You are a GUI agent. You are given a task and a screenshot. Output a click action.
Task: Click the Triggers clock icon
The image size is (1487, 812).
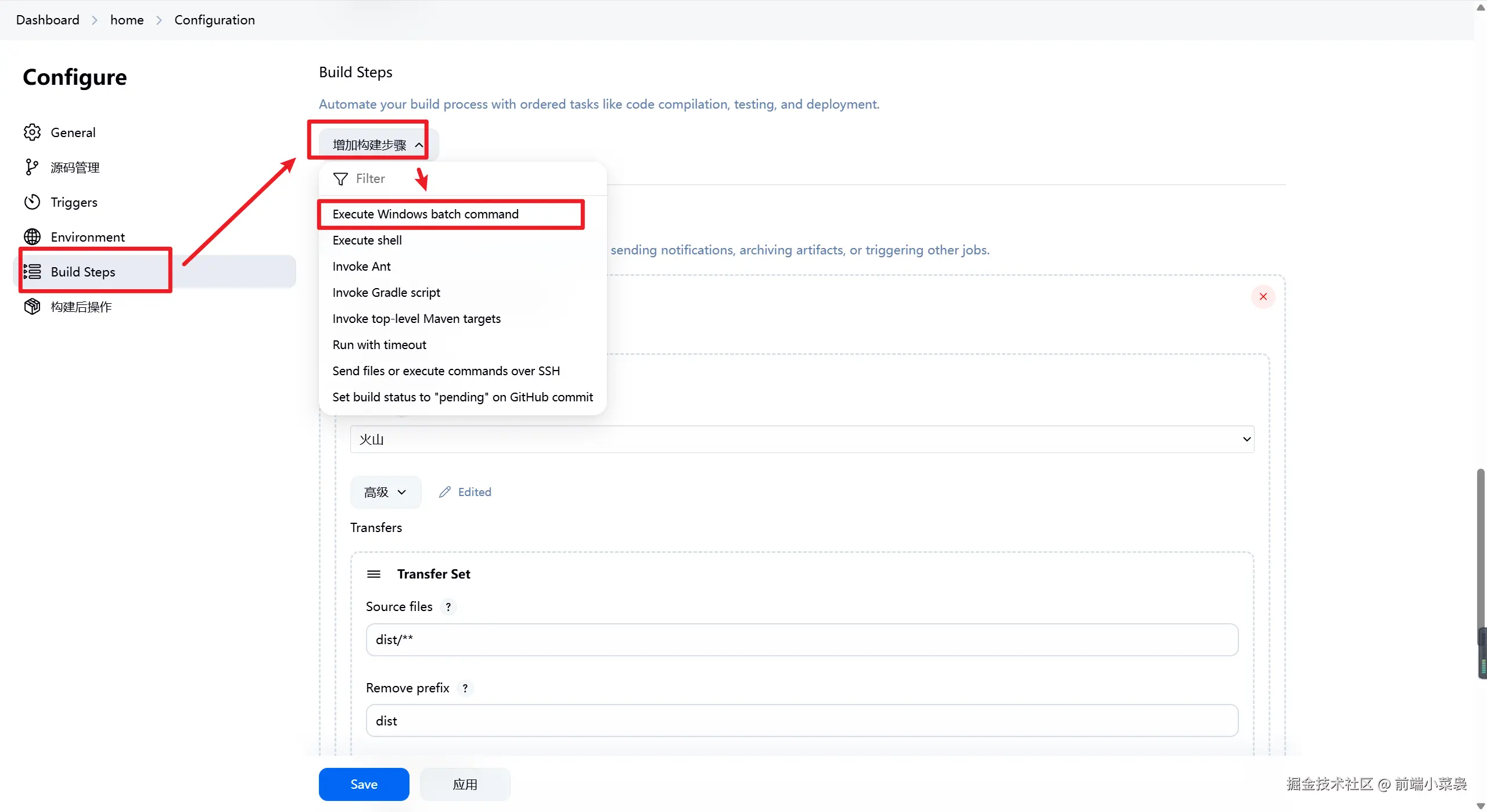tap(32, 202)
